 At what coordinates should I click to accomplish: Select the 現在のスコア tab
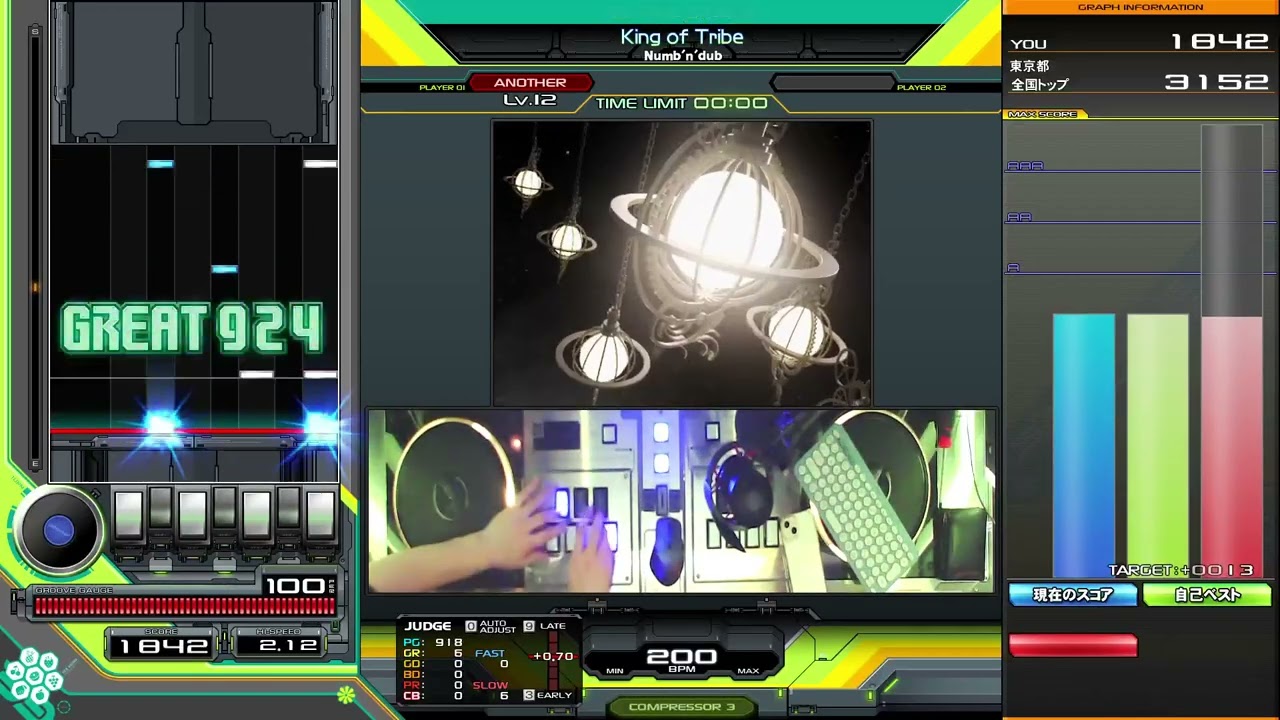tap(1073, 595)
